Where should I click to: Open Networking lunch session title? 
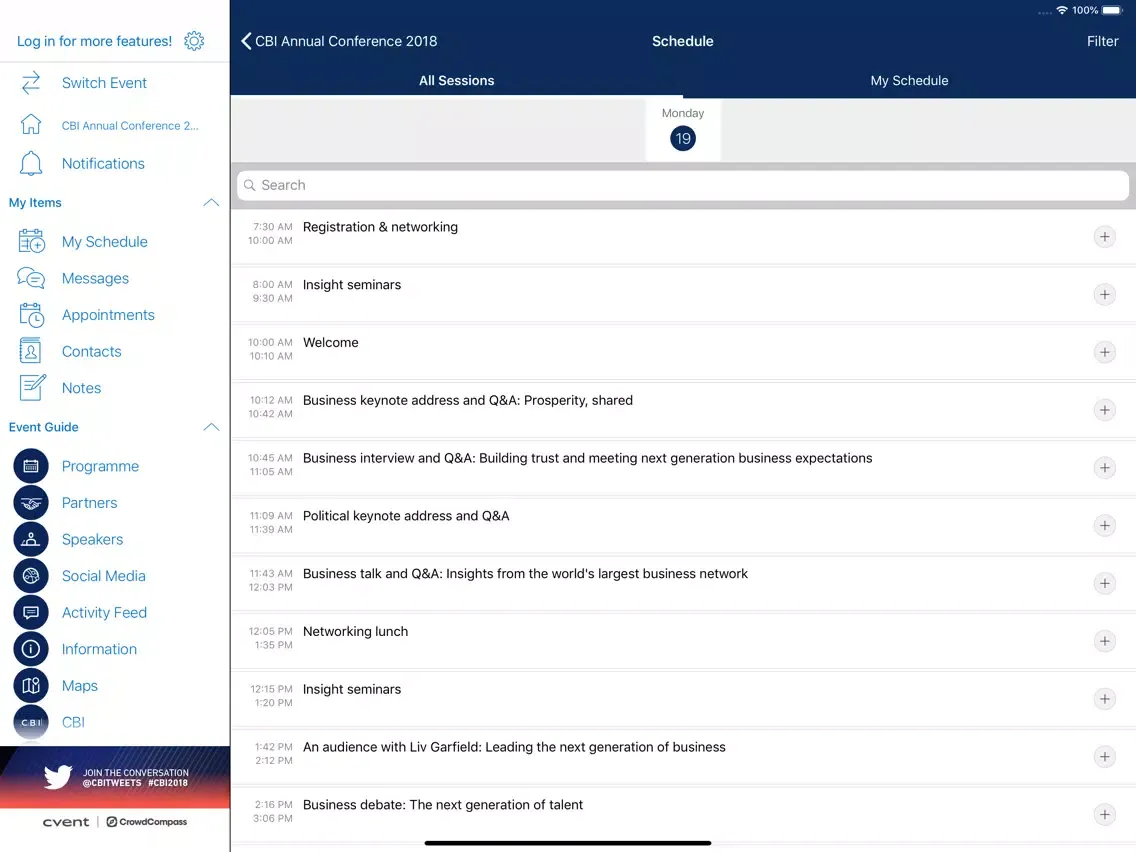coord(355,631)
